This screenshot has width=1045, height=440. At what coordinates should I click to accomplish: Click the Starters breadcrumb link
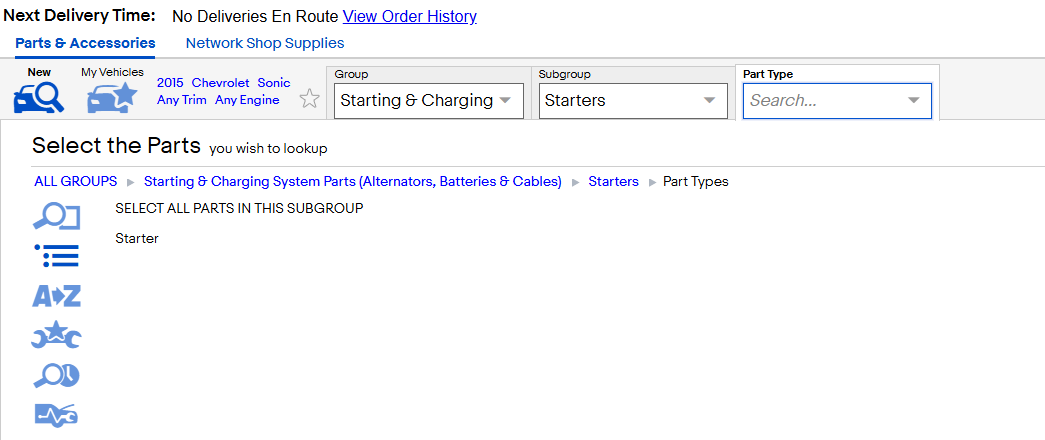(x=613, y=181)
